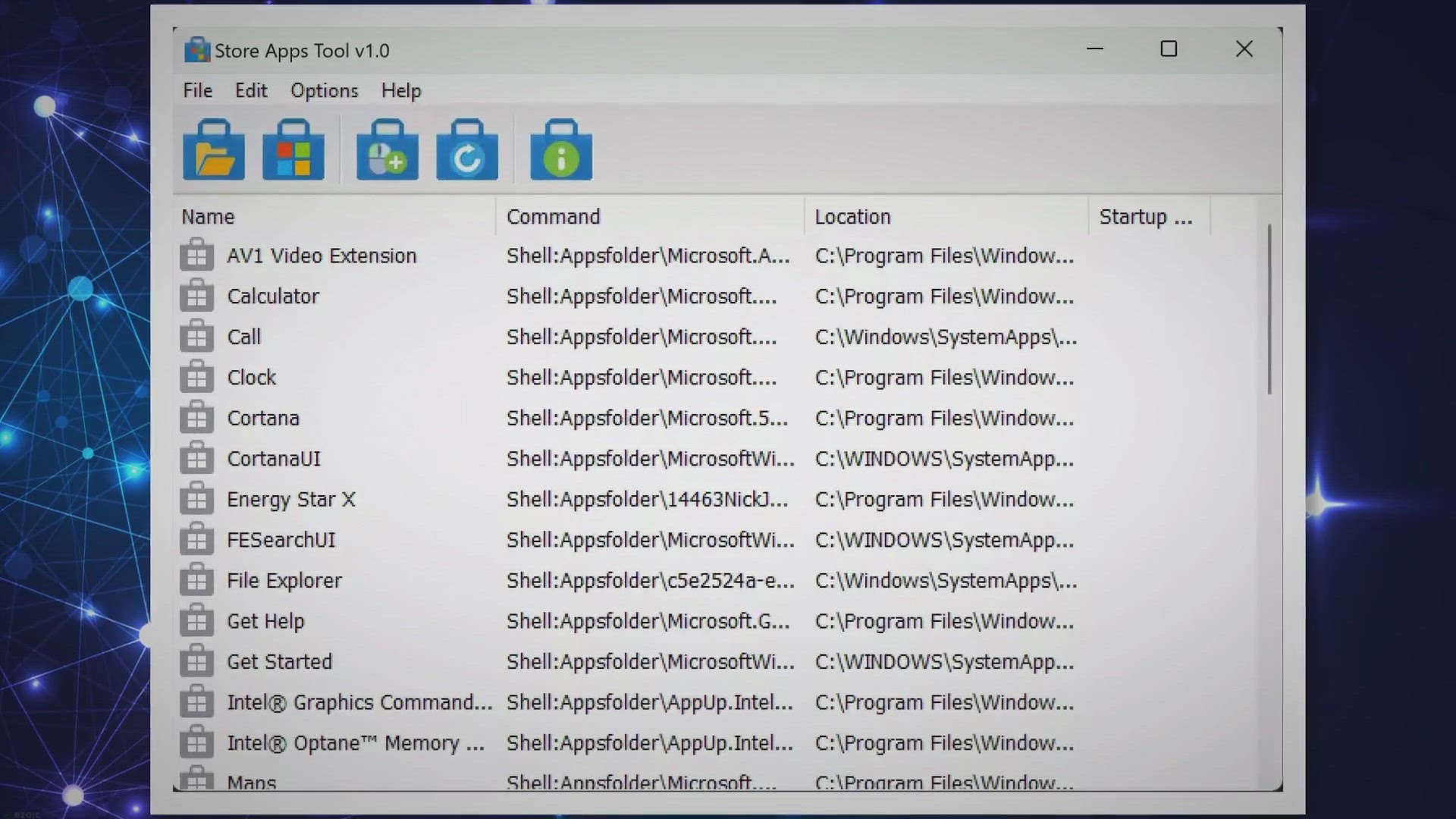This screenshot has width=1456, height=819.
Task: Click the Intel Optane Memory row icon
Action: (196, 742)
